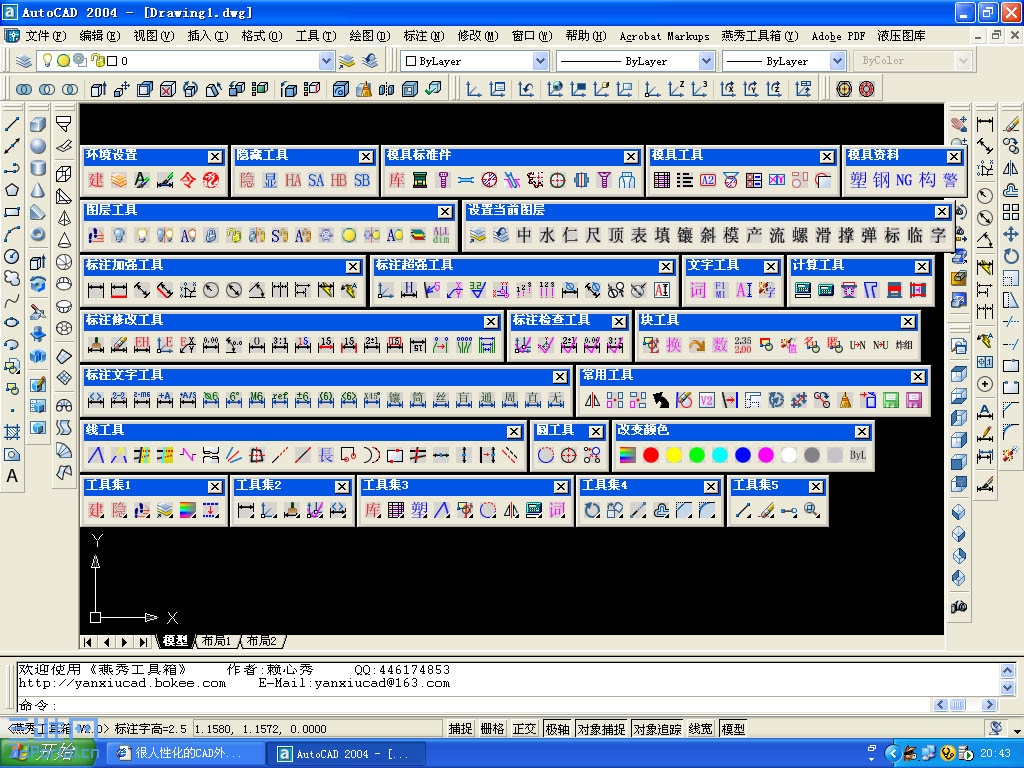The width and height of the screenshot is (1024, 768).
Task: Toggle 栅格 grid display in status bar
Action: tap(492, 729)
